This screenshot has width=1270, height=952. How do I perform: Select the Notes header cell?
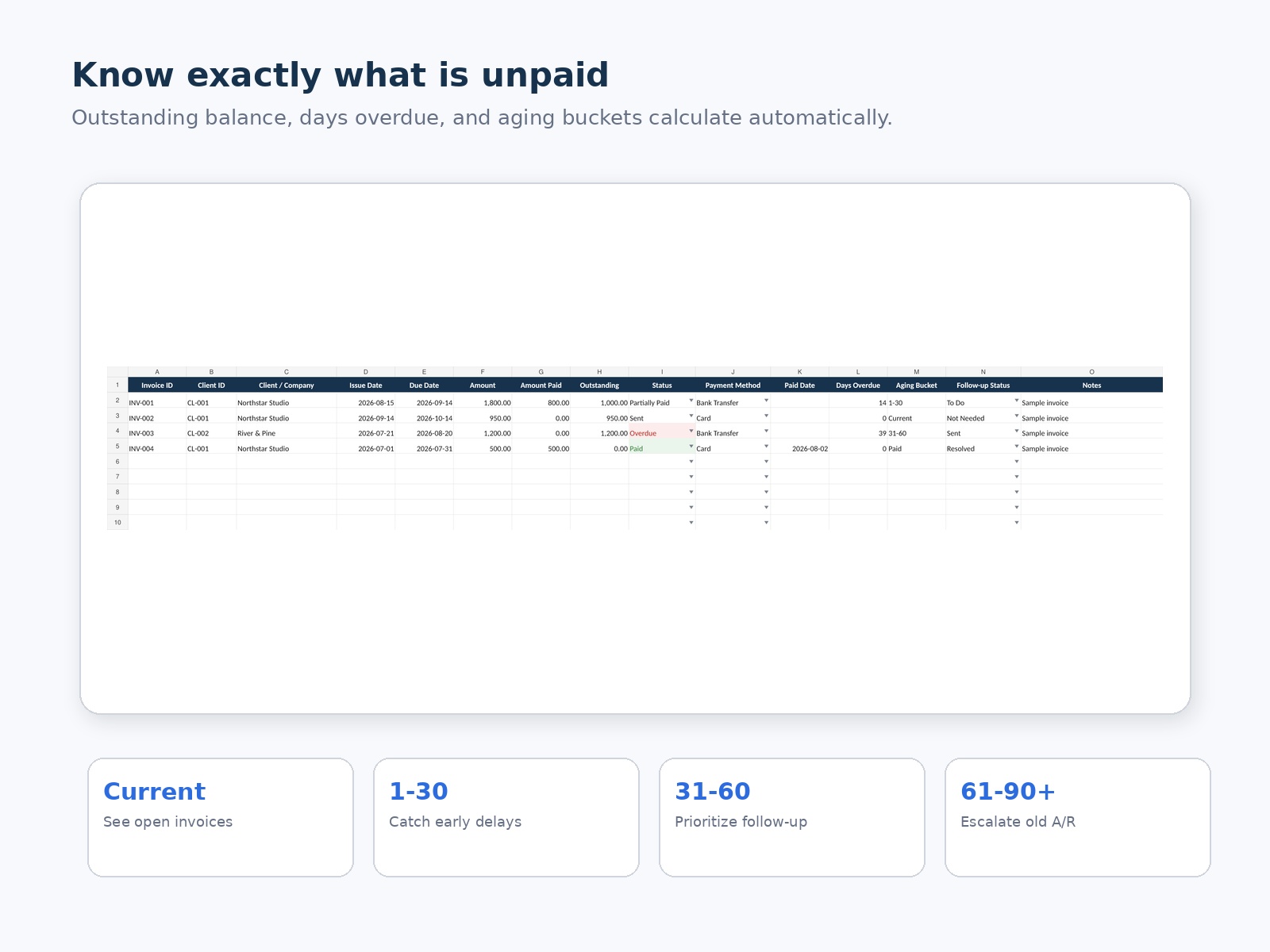1091,386
